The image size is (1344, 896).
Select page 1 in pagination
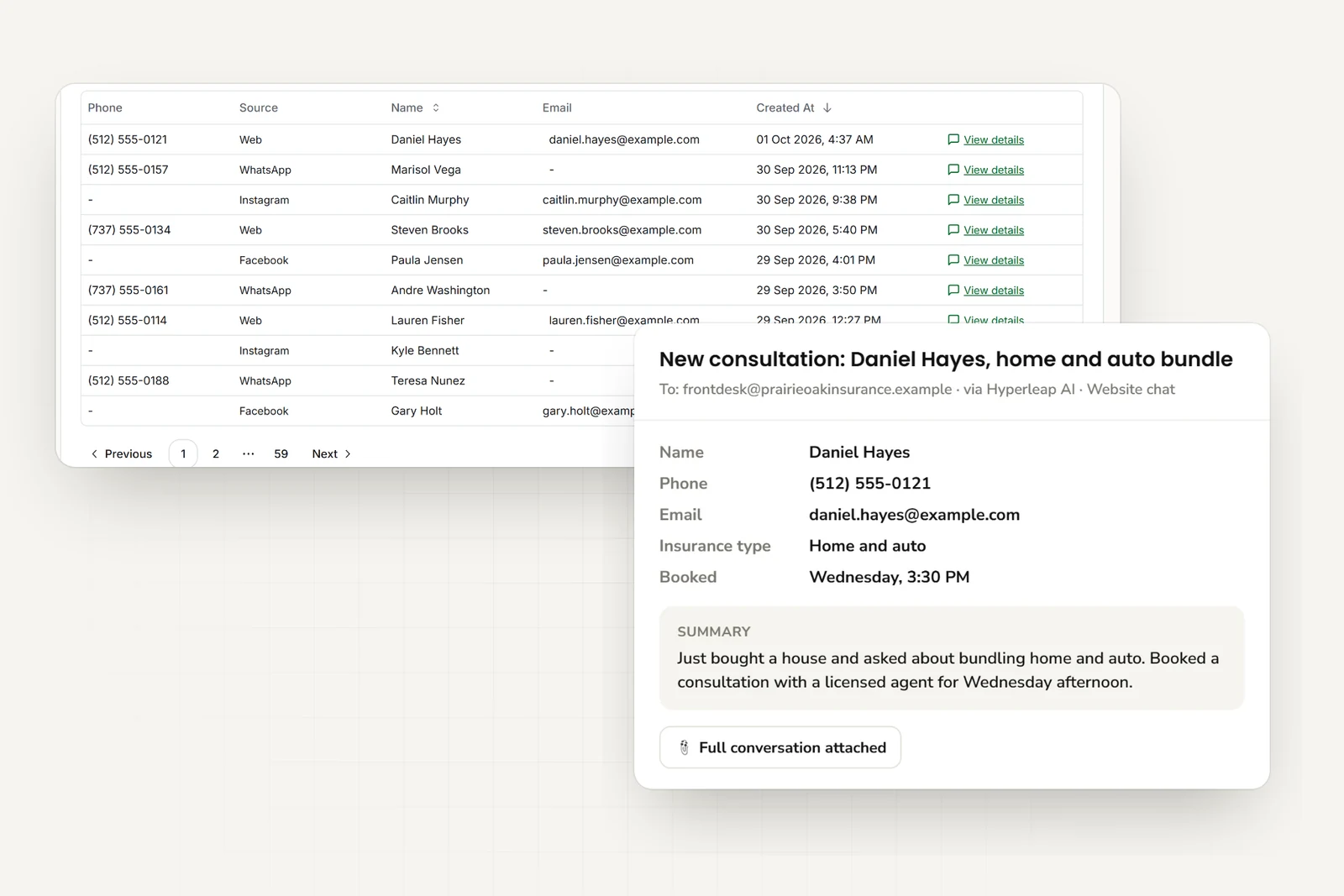click(x=183, y=453)
